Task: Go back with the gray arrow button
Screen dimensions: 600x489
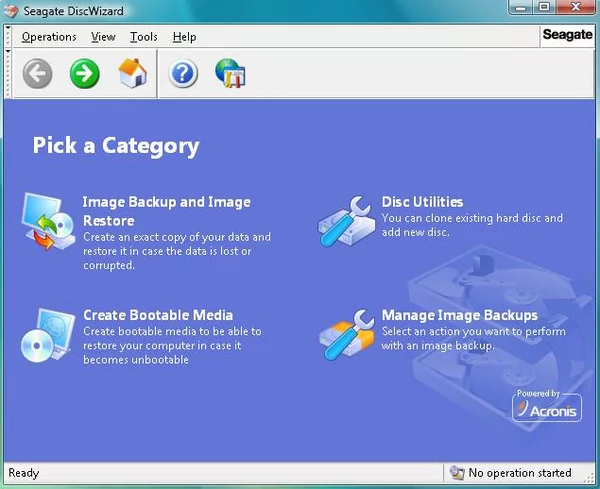Action: point(37,73)
